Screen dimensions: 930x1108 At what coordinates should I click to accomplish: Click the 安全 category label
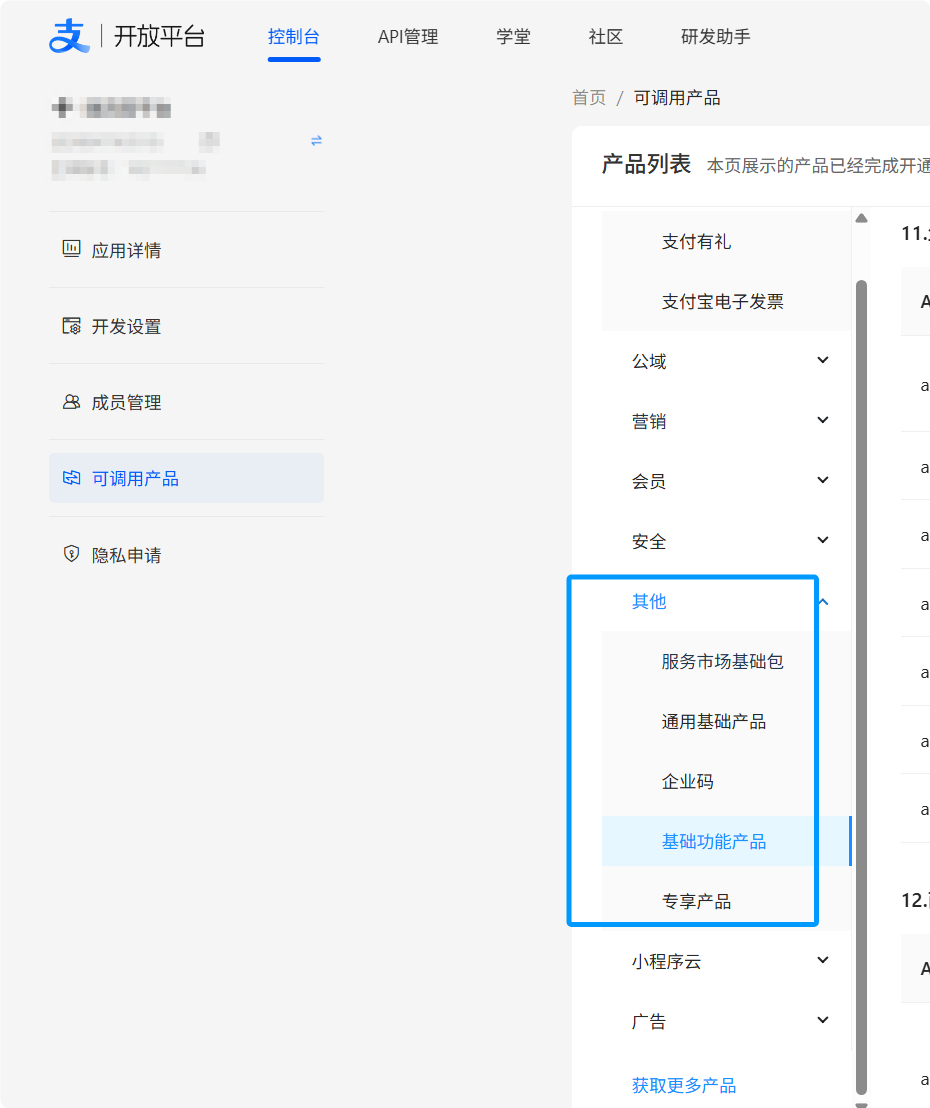[649, 542]
